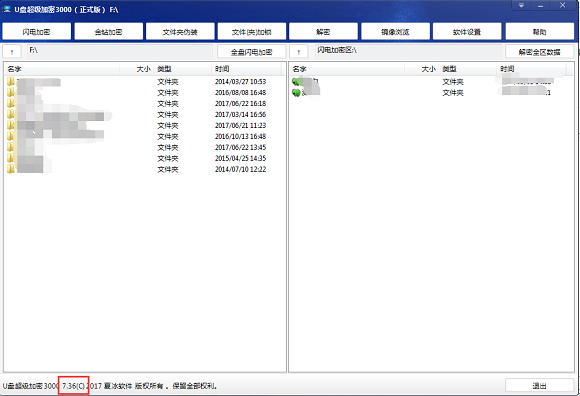This screenshot has height=396, width=580.
Task: Click date text 2014/03/27 10:53
Action: tap(240, 81)
